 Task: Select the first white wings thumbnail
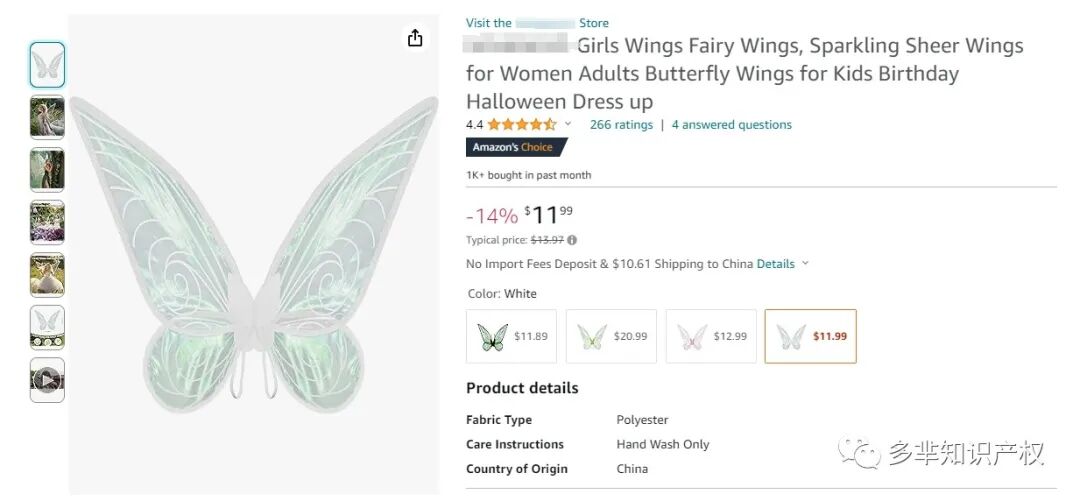click(x=47, y=65)
